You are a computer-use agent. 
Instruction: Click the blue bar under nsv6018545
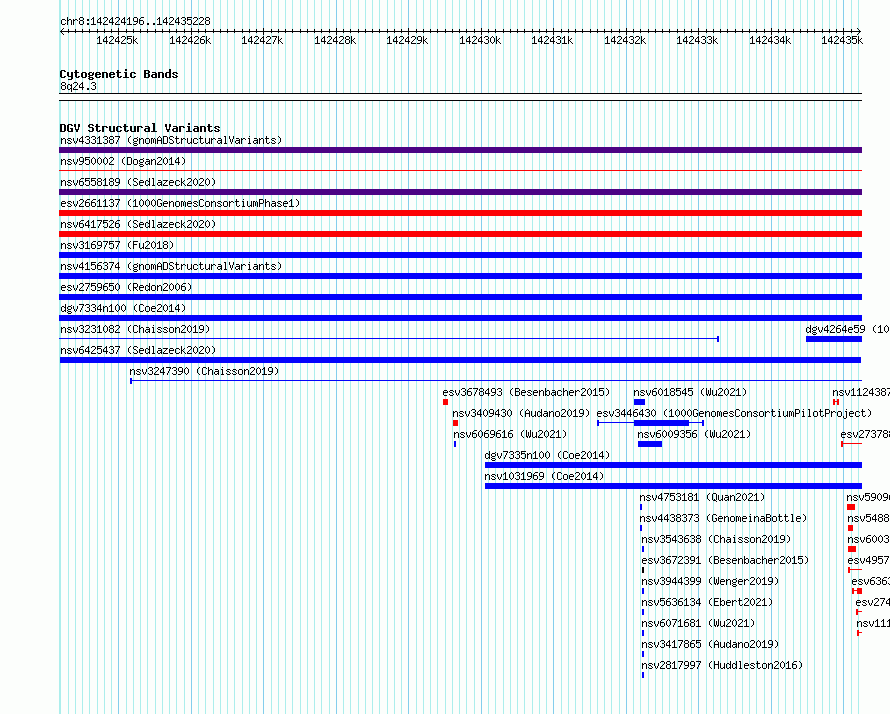click(x=639, y=402)
